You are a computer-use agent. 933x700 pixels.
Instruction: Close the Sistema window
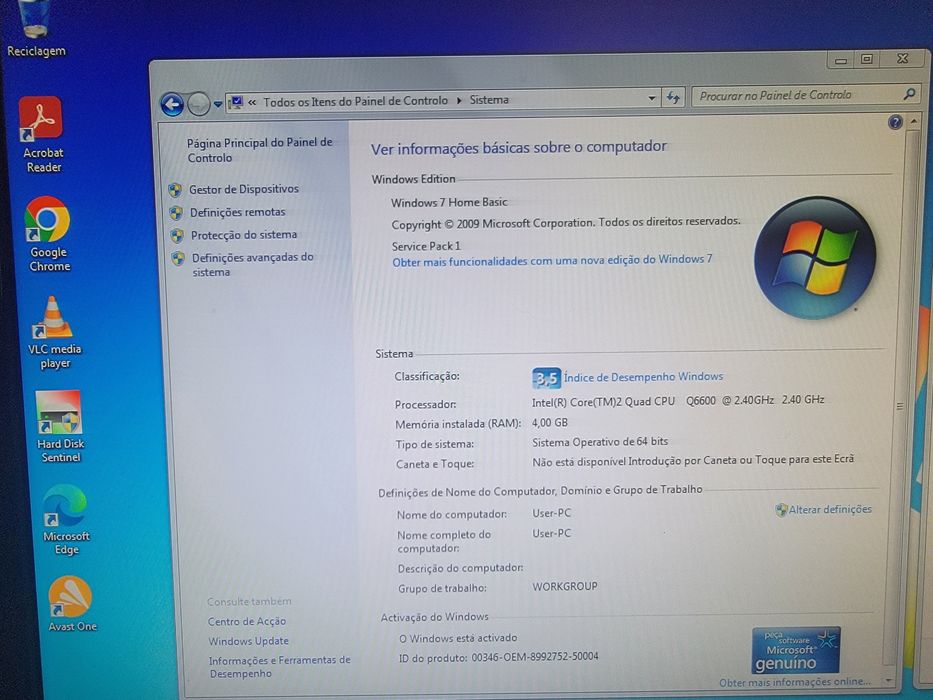902,58
